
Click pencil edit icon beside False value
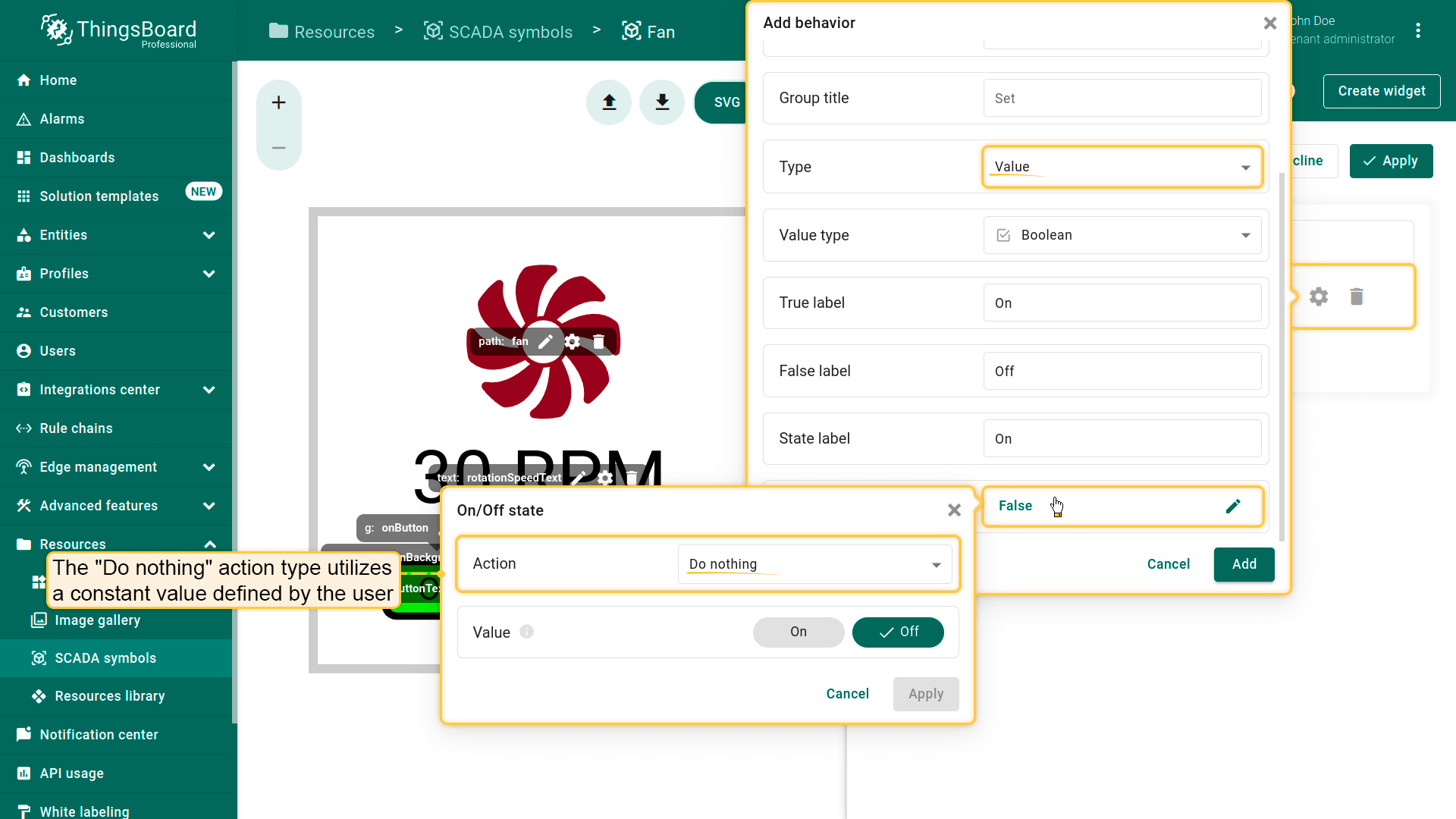pos(1233,506)
